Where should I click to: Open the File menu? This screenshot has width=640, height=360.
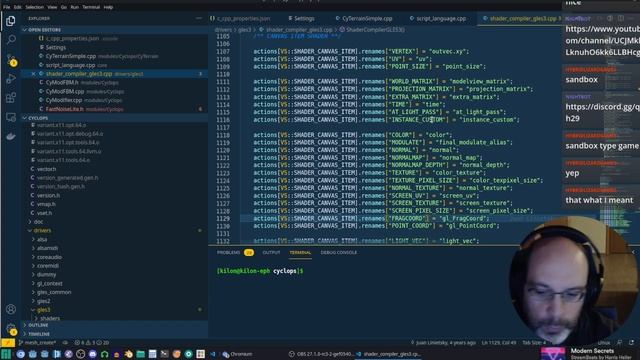7,7
